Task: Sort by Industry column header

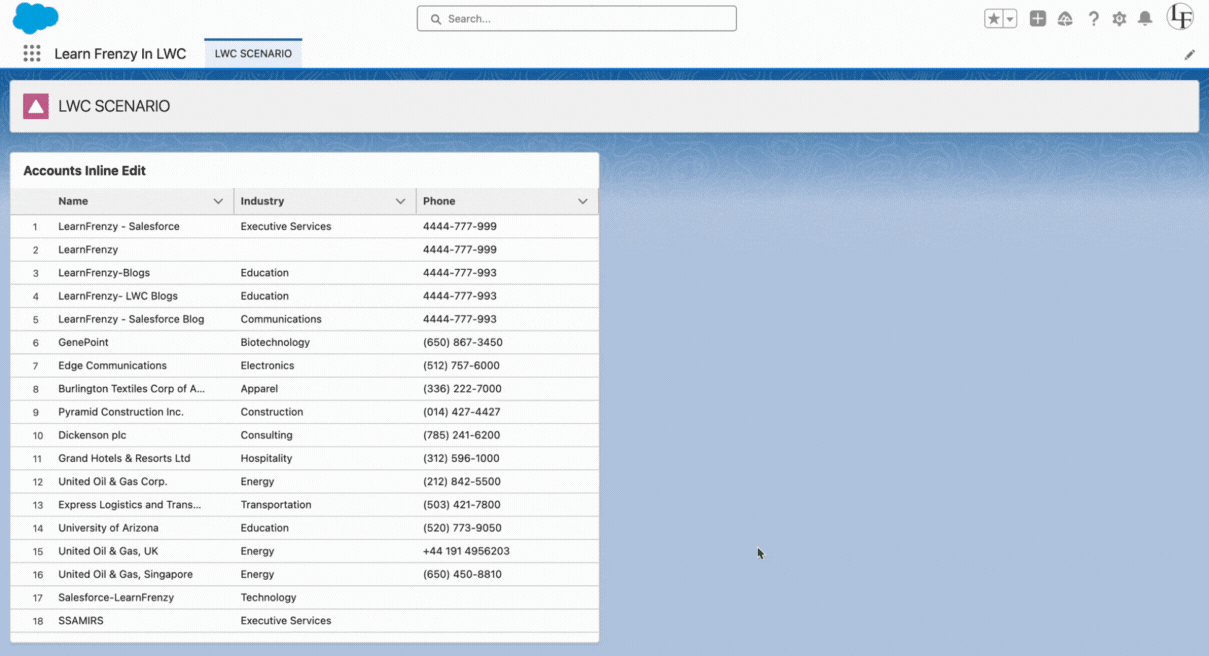Action: click(x=262, y=201)
